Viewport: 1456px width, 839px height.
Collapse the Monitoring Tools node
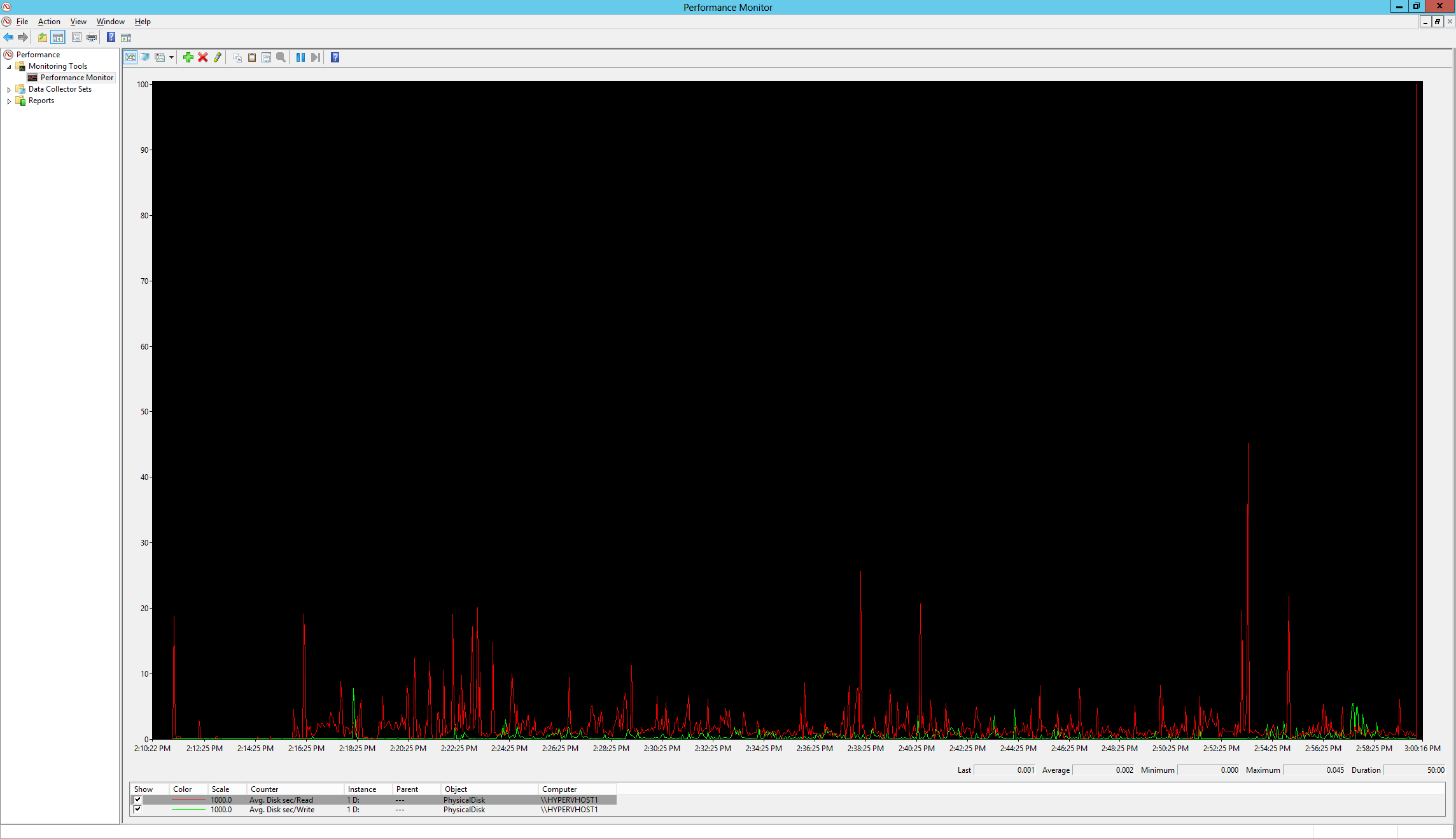tap(9, 67)
